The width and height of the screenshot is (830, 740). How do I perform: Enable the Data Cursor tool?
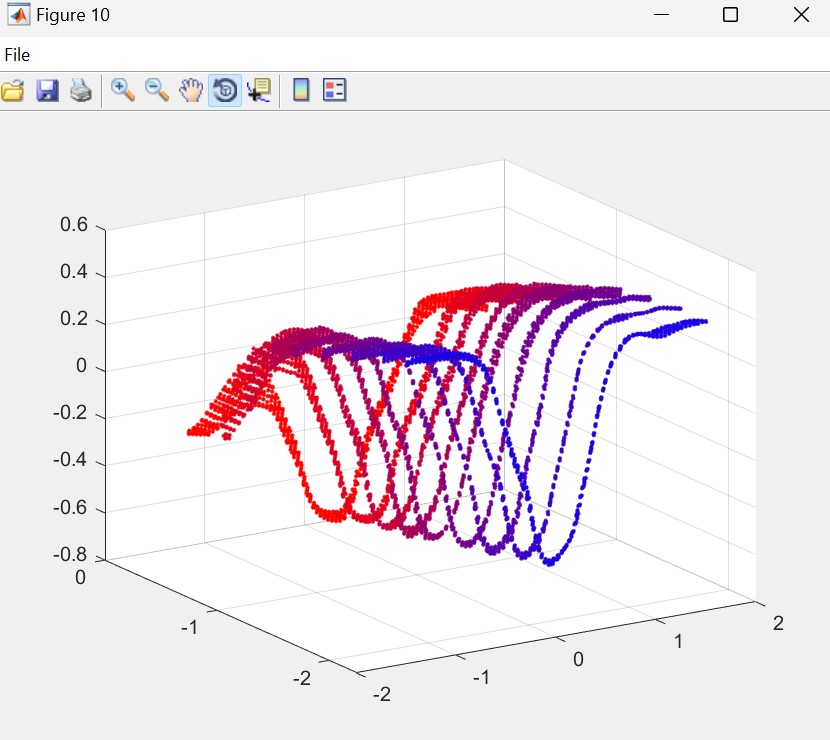(259, 91)
